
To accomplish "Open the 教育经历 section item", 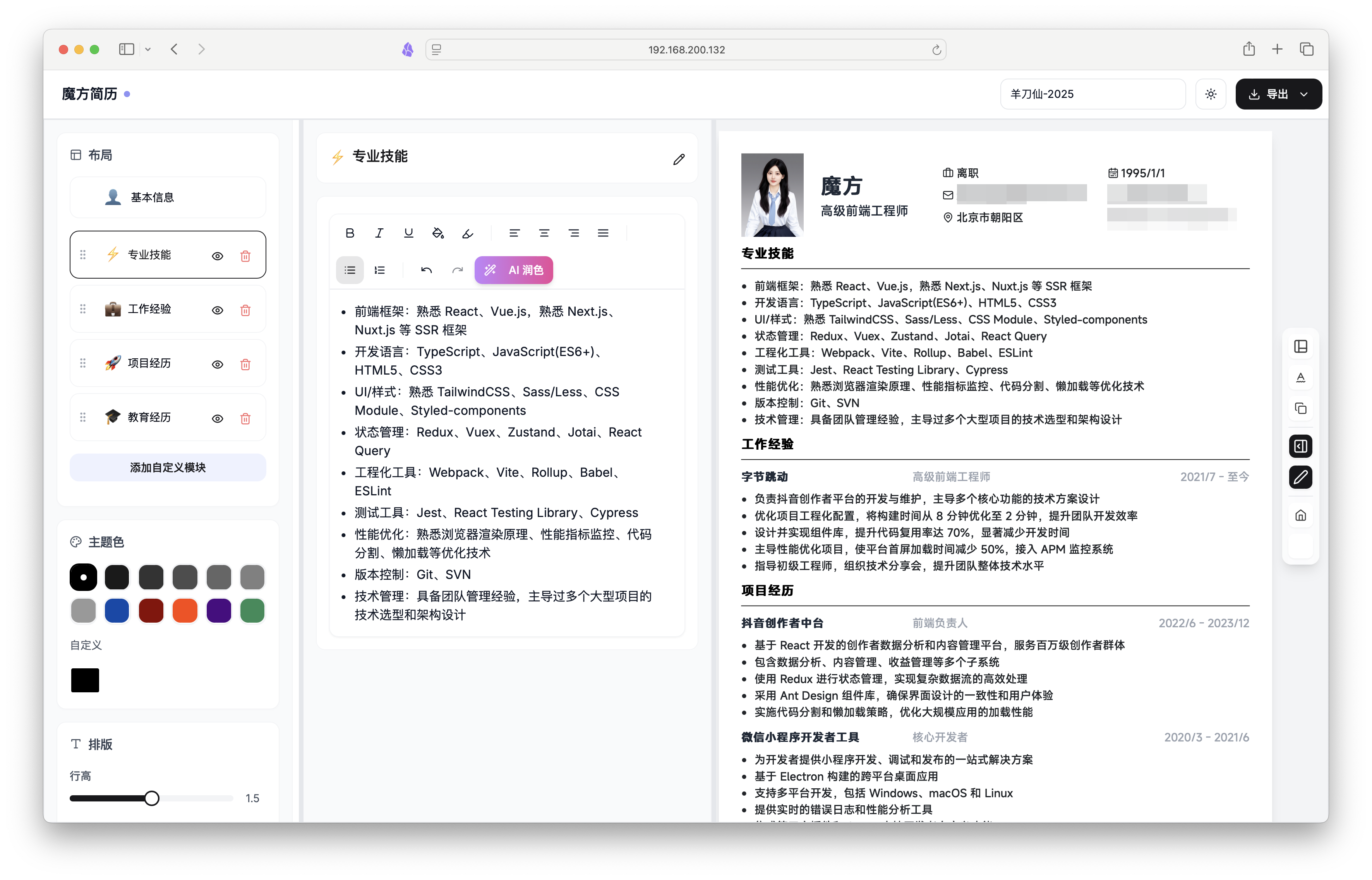I will click(x=168, y=417).
